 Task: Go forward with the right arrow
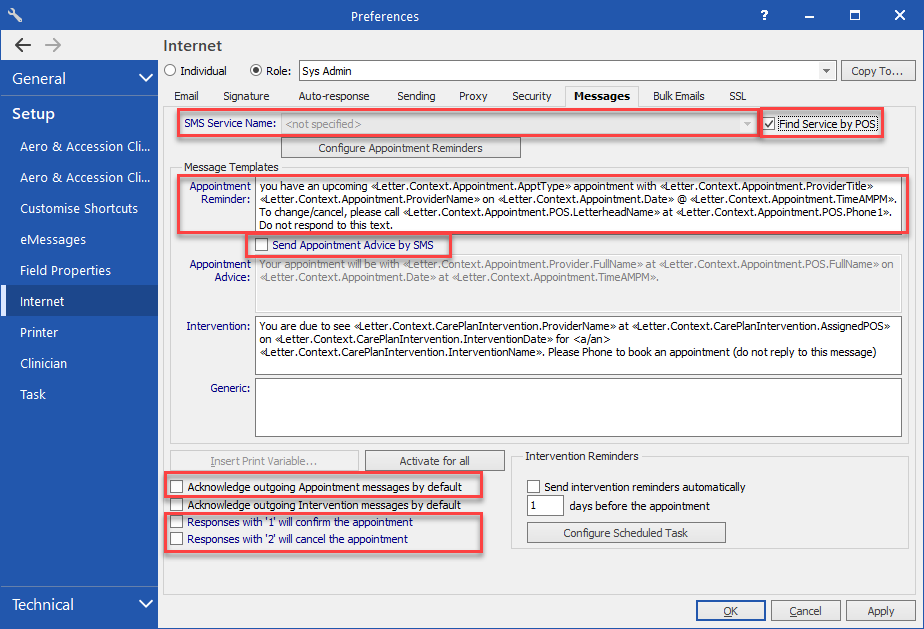click(x=53, y=45)
